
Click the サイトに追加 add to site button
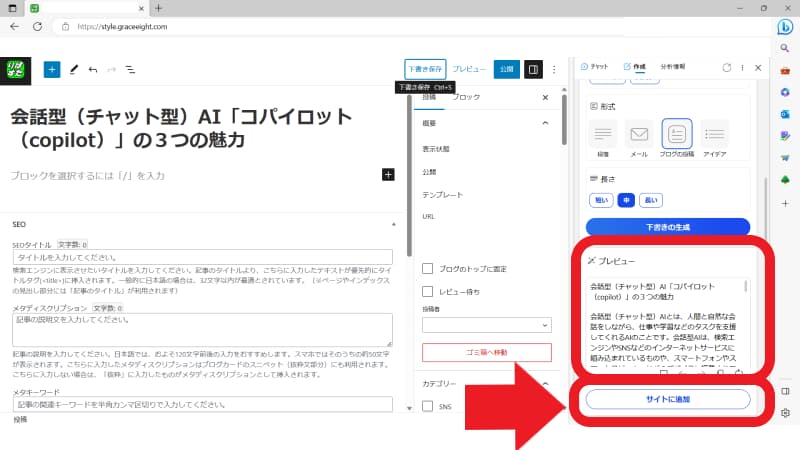coord(668,399)
